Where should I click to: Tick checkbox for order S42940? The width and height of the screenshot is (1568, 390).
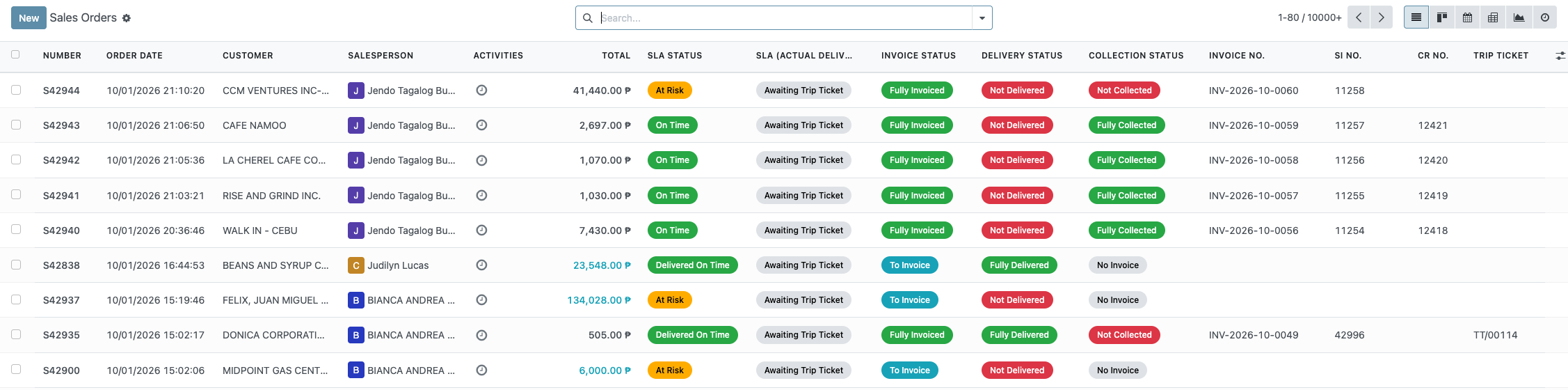[x=16, y=229]
